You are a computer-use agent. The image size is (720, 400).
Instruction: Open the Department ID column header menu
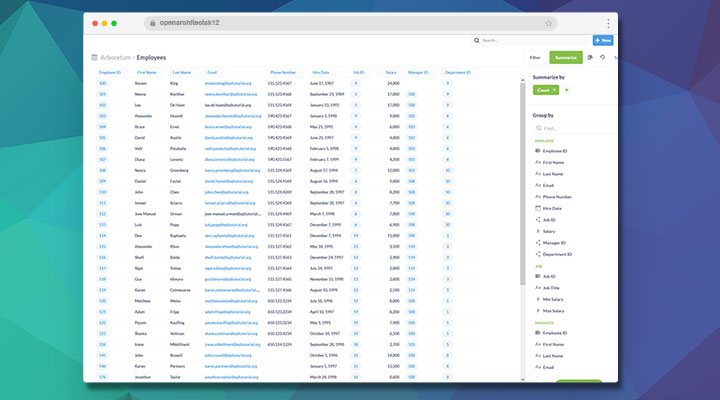458,73
